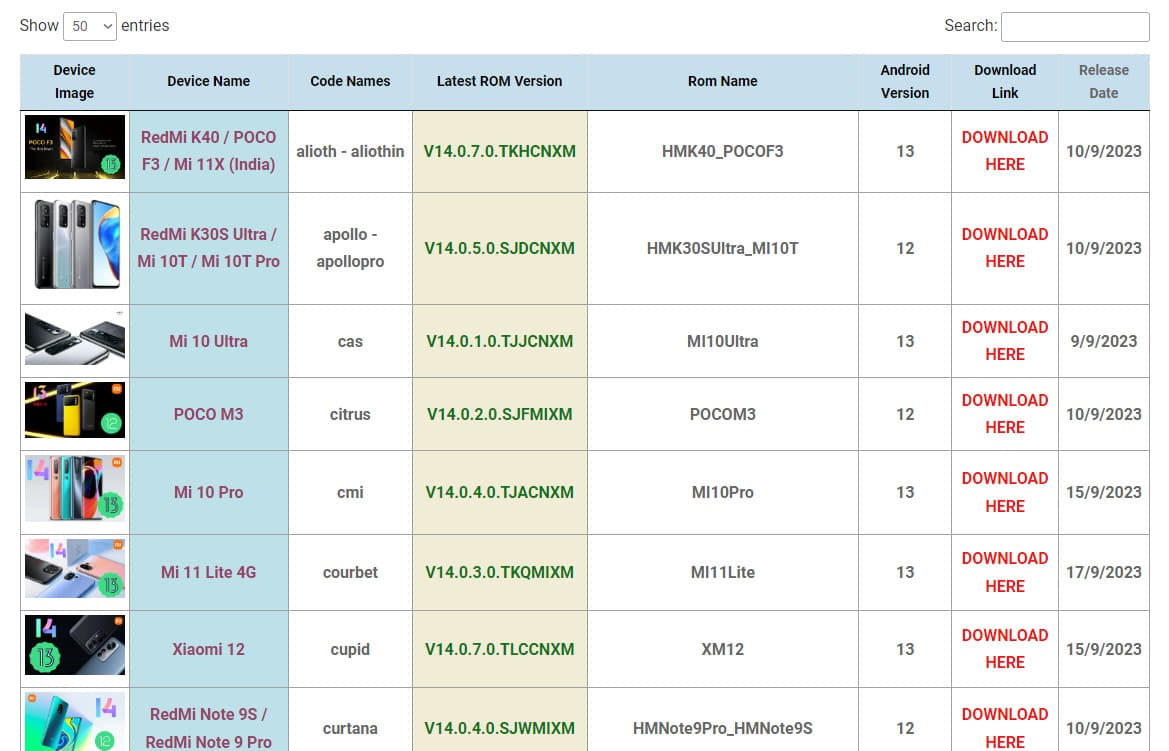This screenshot has width=1169, height=751.
Task: Click DOWNLOAD HERE for Mi 10 Ultra
Action: click(1004, 341)
